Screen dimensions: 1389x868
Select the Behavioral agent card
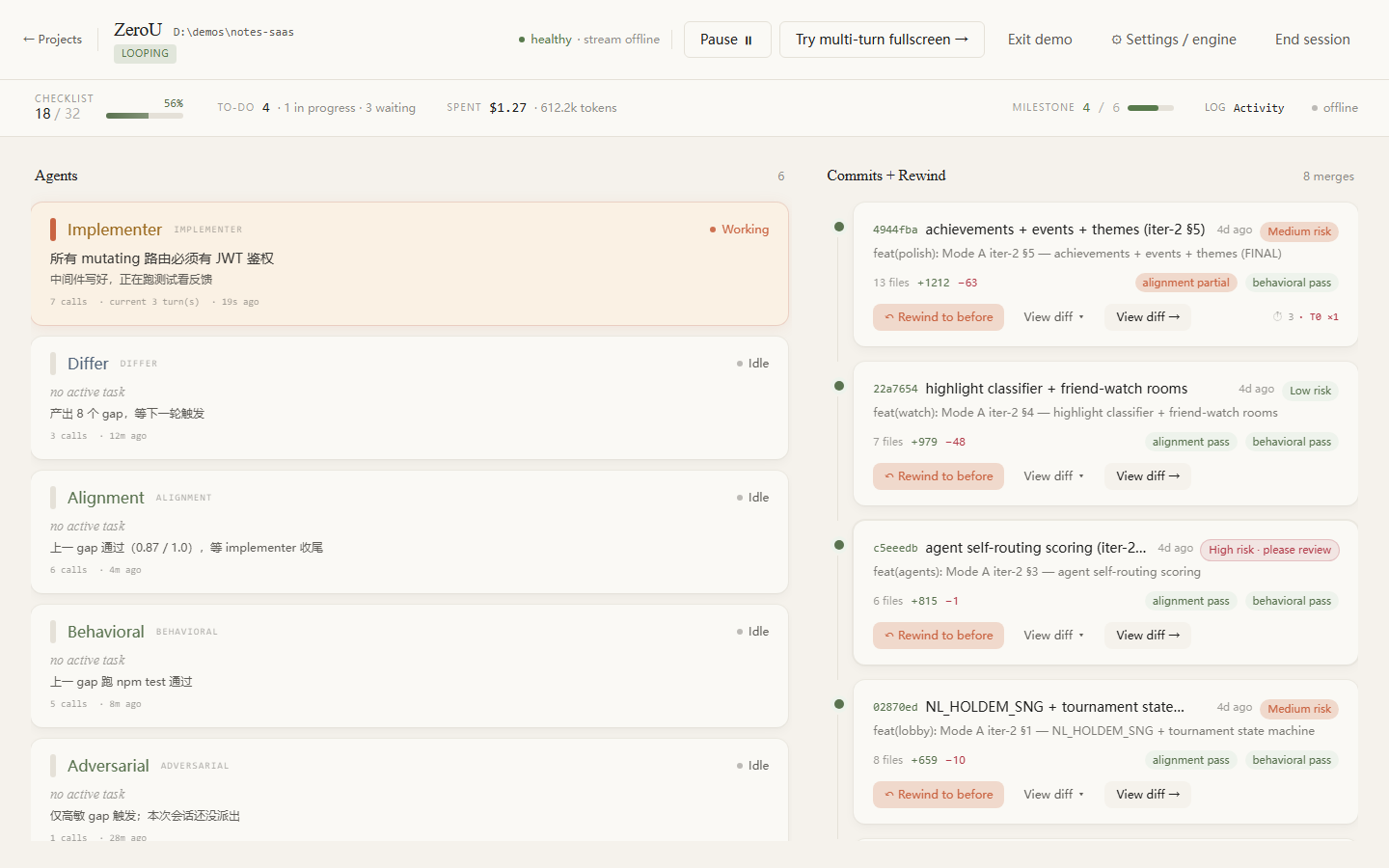tap(410, 665)
